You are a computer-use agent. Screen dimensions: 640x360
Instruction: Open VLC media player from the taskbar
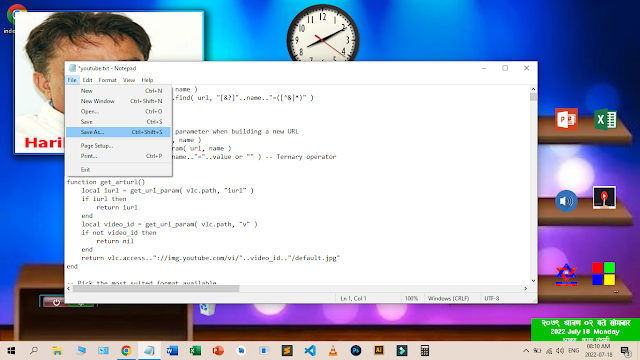[x=333, y=350]
